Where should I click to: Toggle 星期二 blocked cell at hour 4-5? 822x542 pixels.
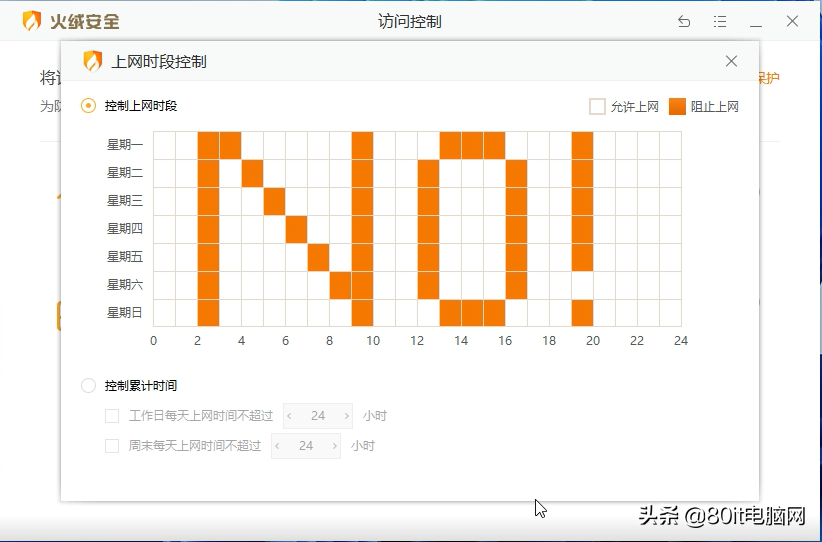point(252,174)
